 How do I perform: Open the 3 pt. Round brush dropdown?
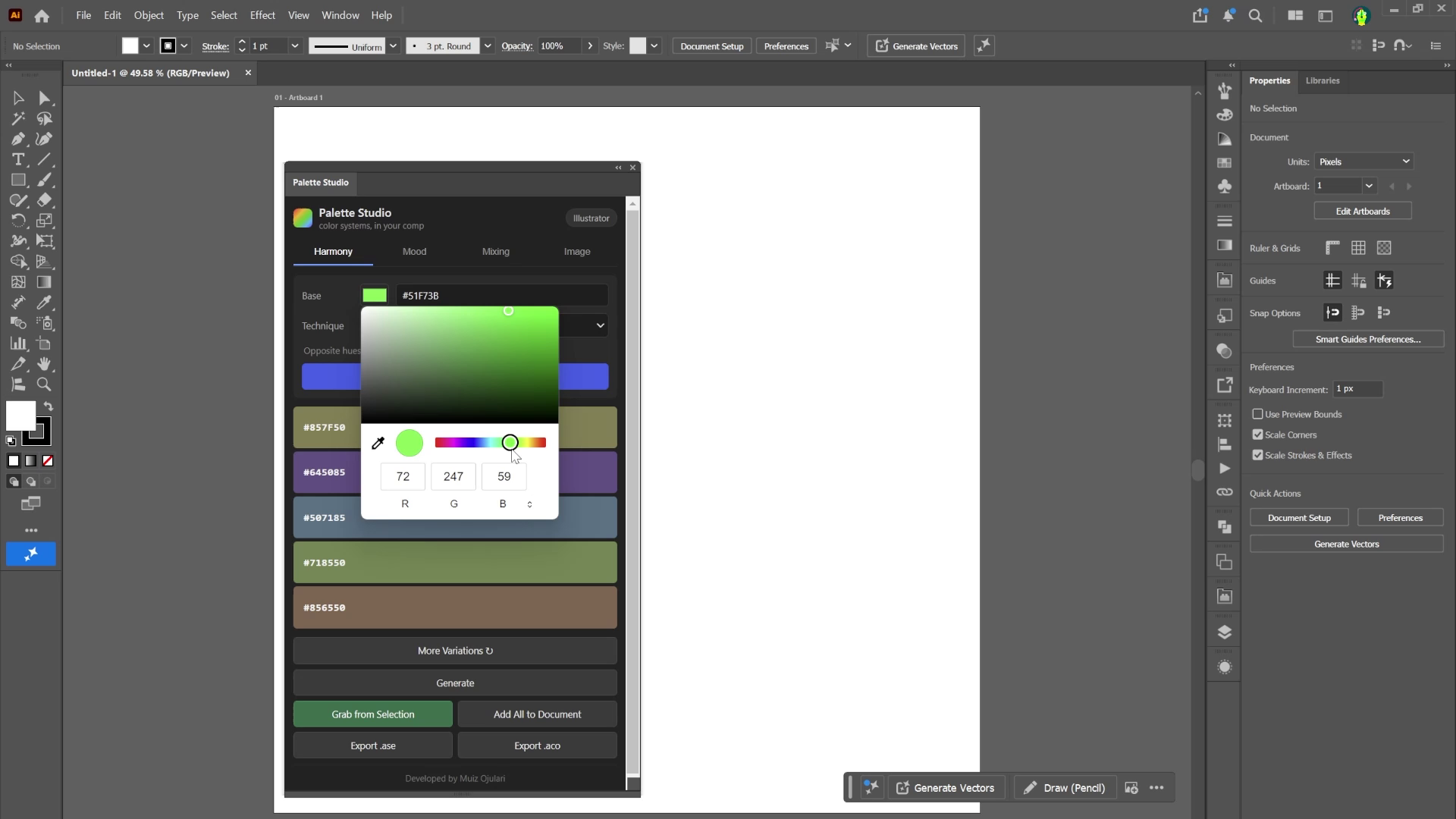point(488,46)
